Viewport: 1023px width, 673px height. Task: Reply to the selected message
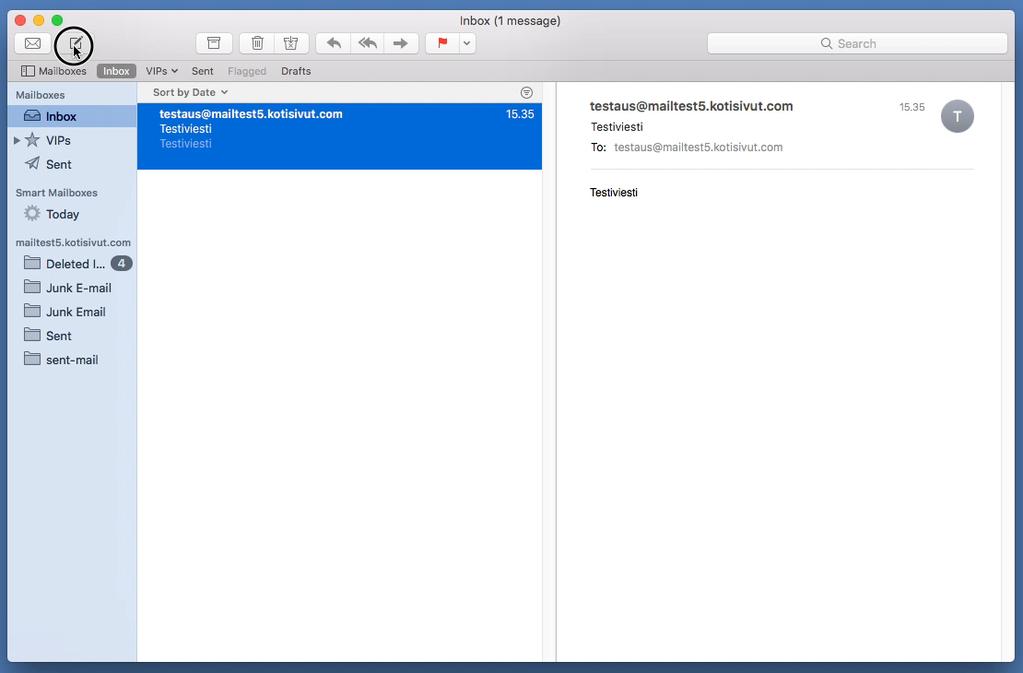point(333,44)
